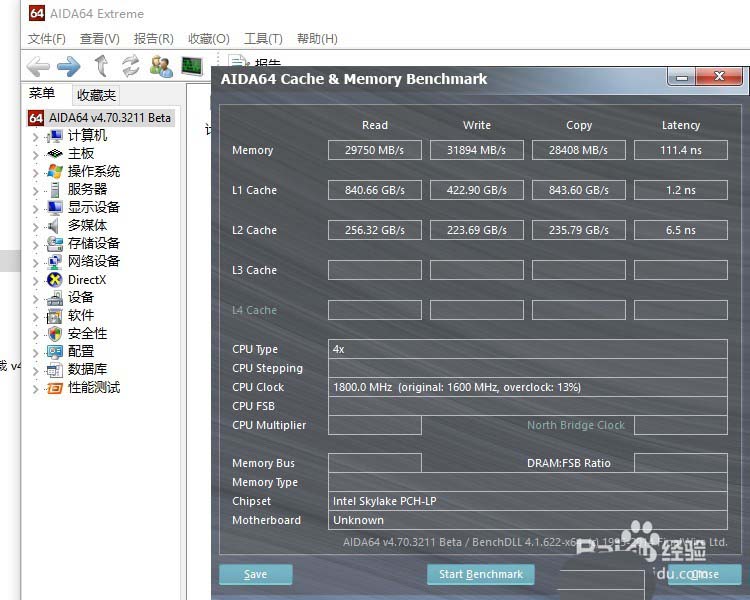This screenshot has width=750, height=600.
Task: Expand the 性能测试 tree node
Action: tap(35, 389)
